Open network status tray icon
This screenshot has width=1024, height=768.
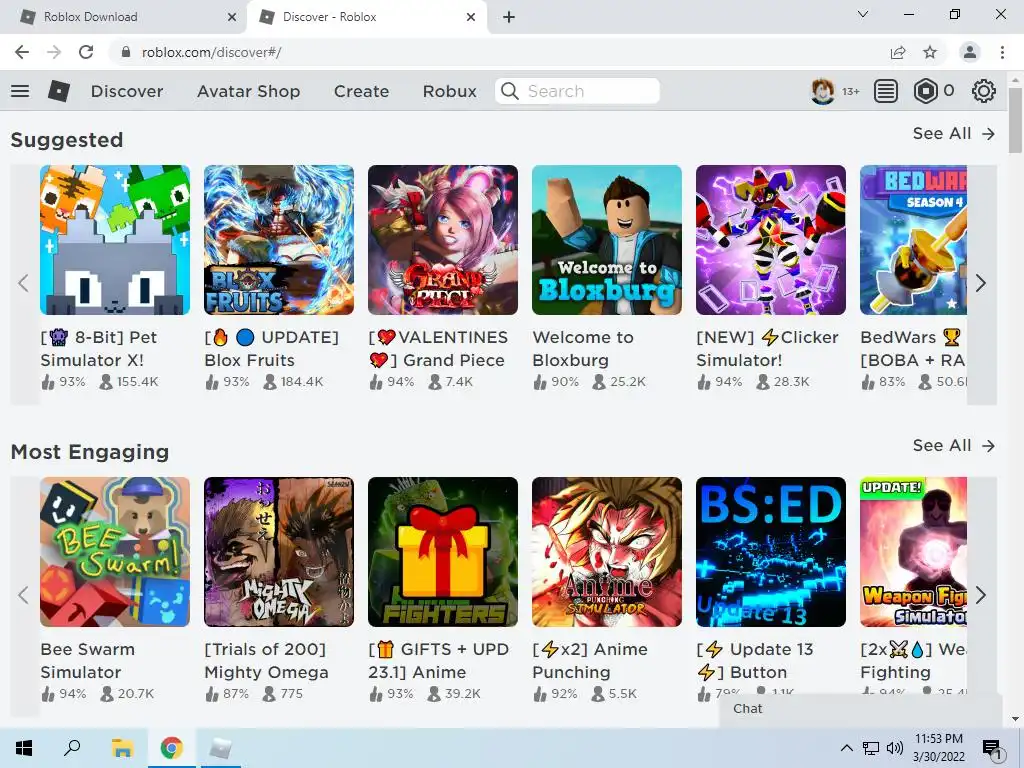point(871,748)
